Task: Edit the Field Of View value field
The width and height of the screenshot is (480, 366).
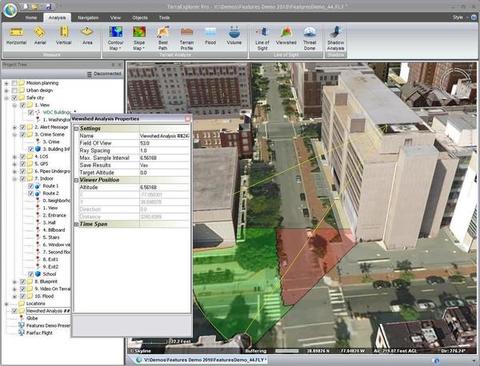Action: [x=164, y=143]
